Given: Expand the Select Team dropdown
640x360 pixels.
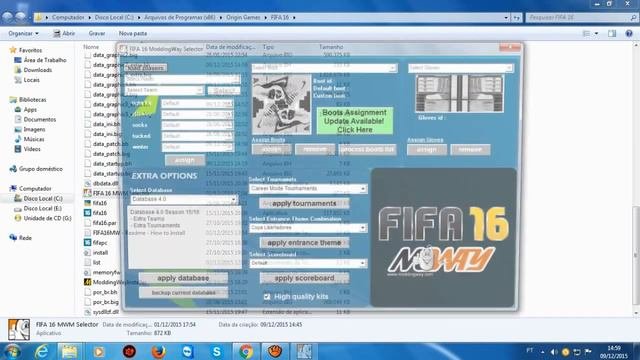Looking at the screenshot, I should [x=199, y=90].
